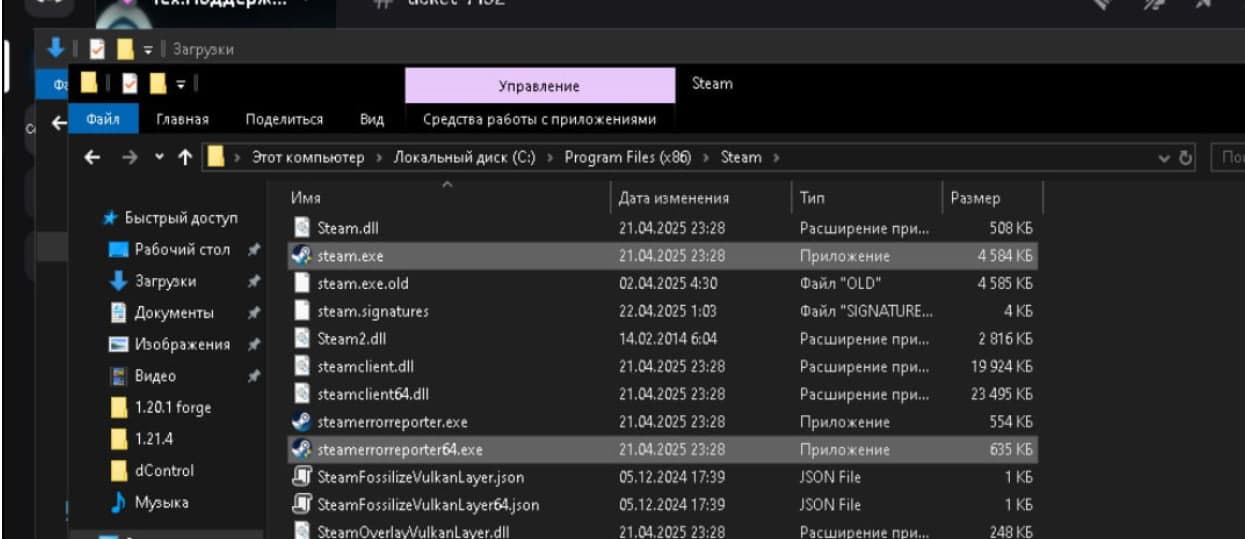Expand the Program Files (x86) breadcrumb chevron

(706, 158)
